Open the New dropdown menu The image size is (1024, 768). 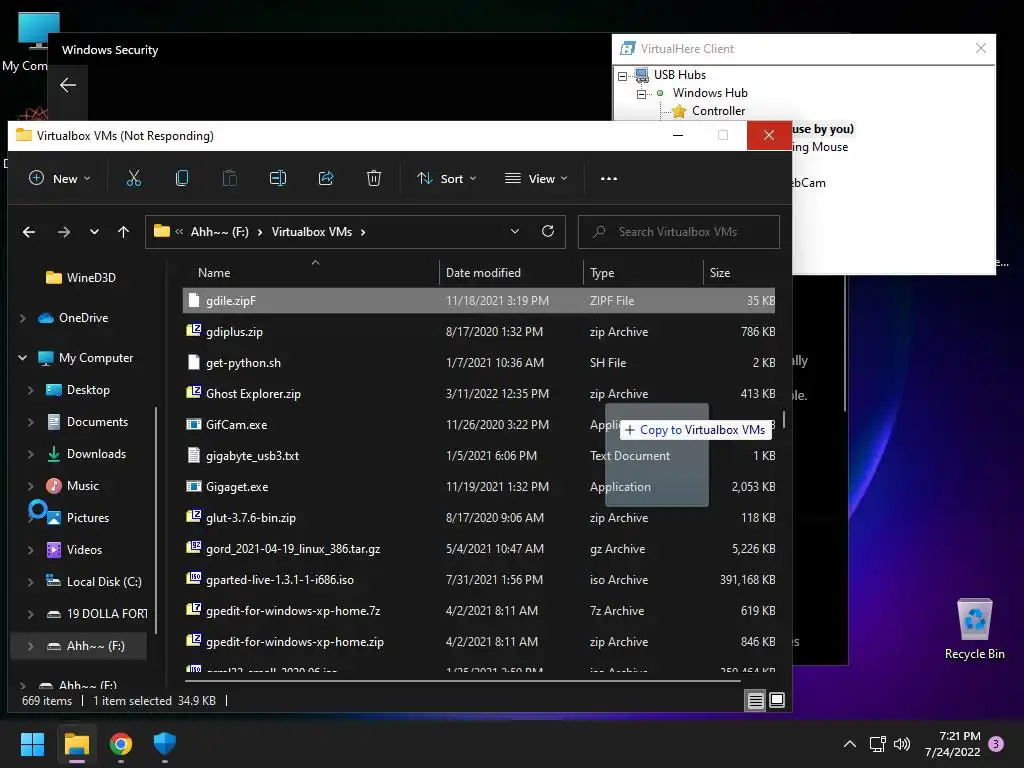click(59, 178)
